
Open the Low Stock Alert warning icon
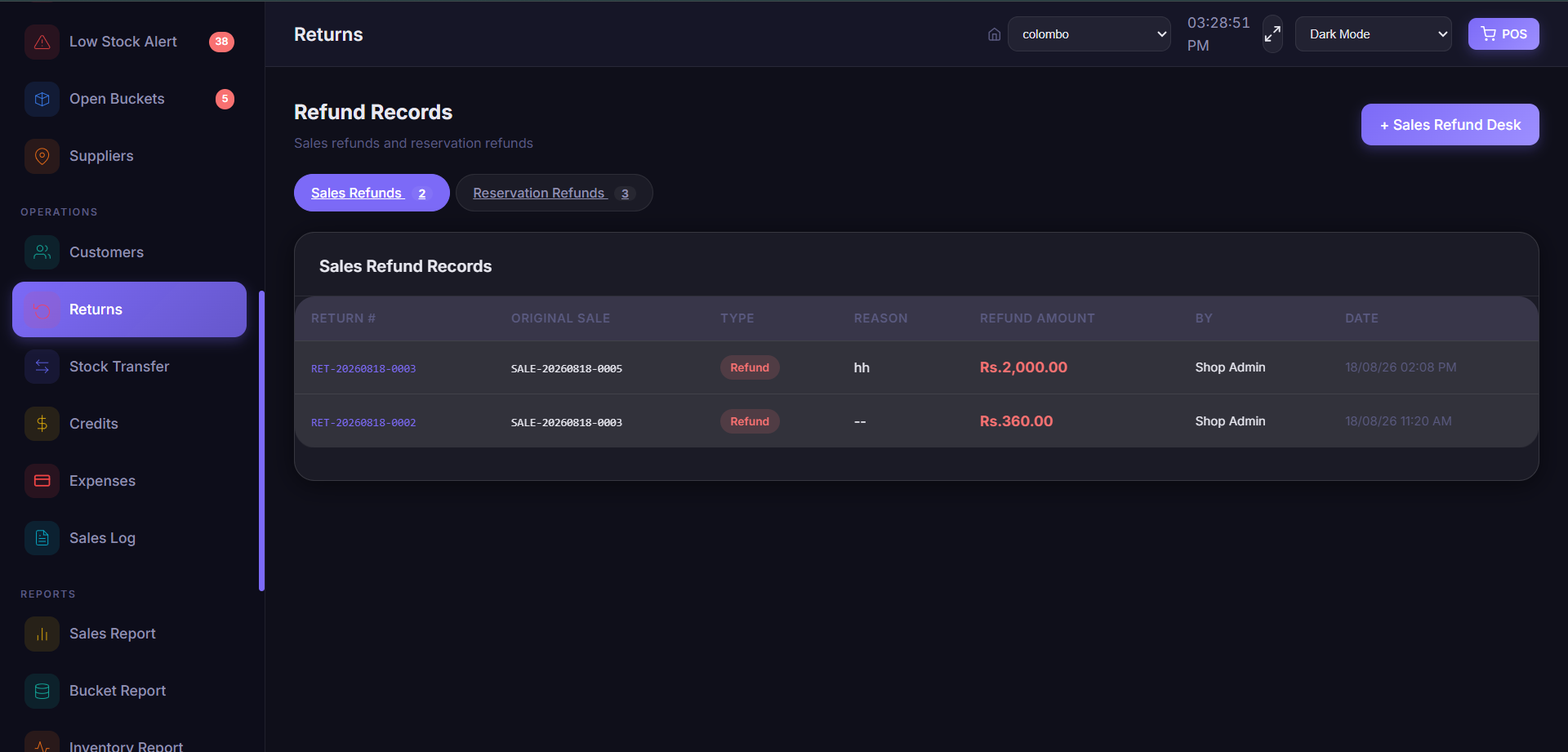(42, 42)
